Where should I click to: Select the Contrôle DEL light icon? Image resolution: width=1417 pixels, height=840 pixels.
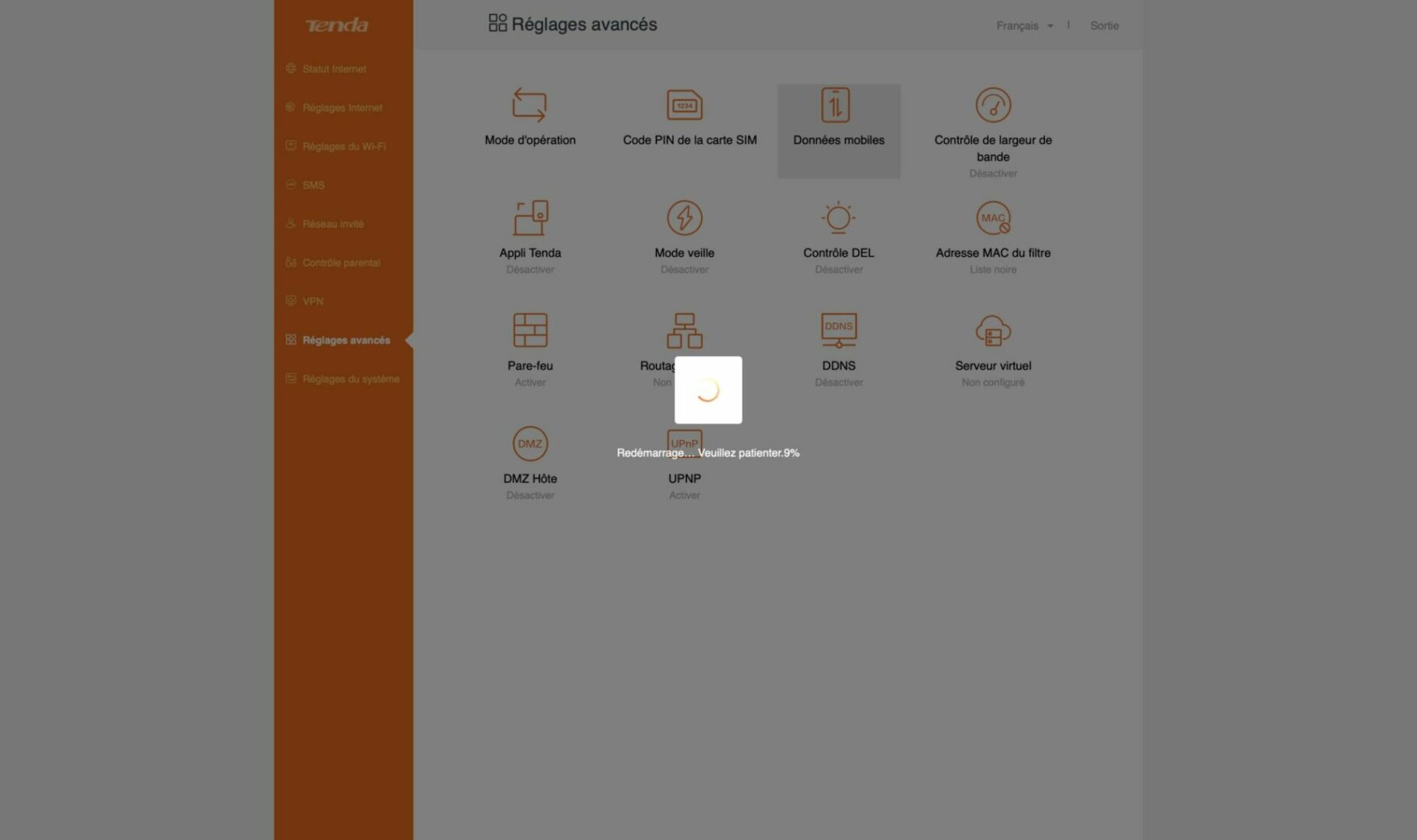pos(838,219)
